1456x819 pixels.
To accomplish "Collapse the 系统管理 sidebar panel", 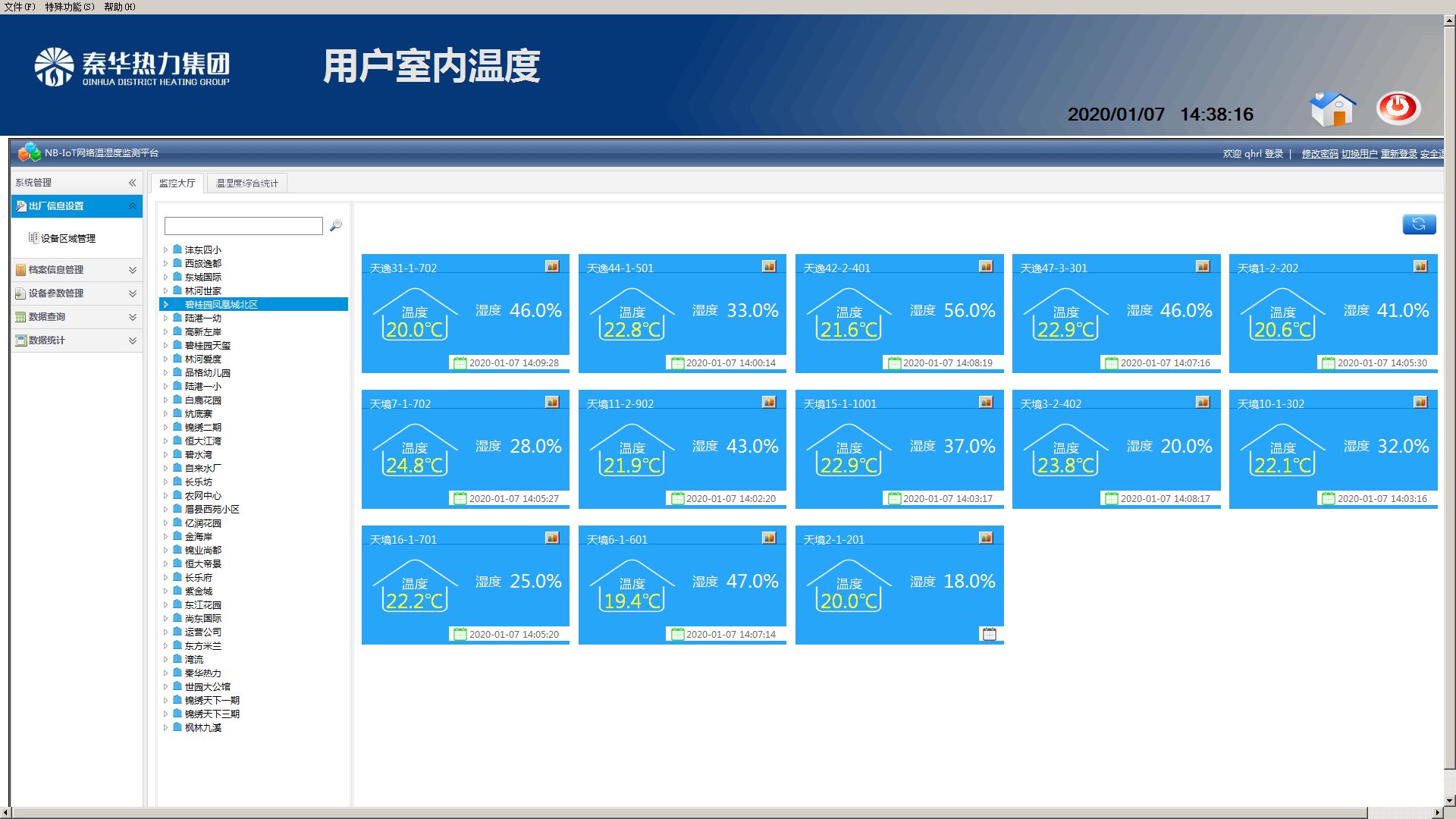I will click(132, 183).
